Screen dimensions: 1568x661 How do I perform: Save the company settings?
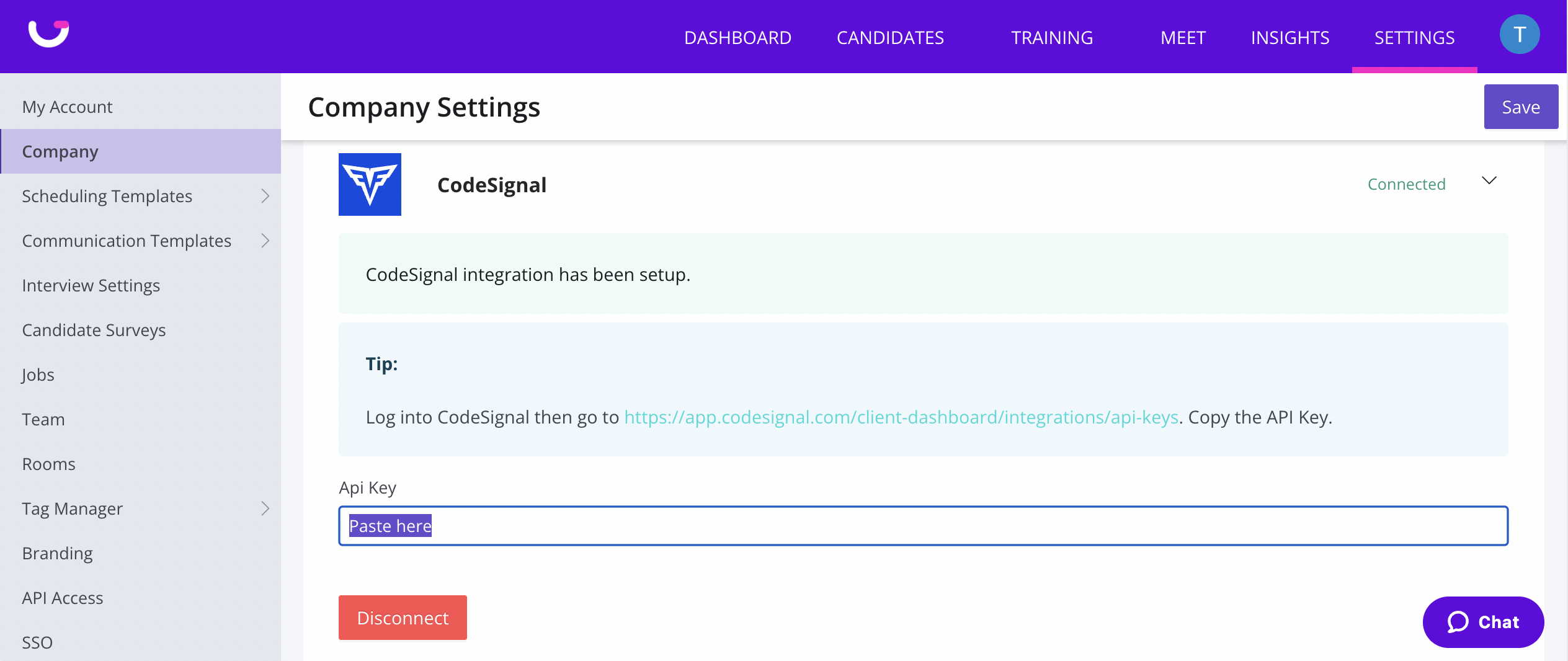(x=1520, y=107)
